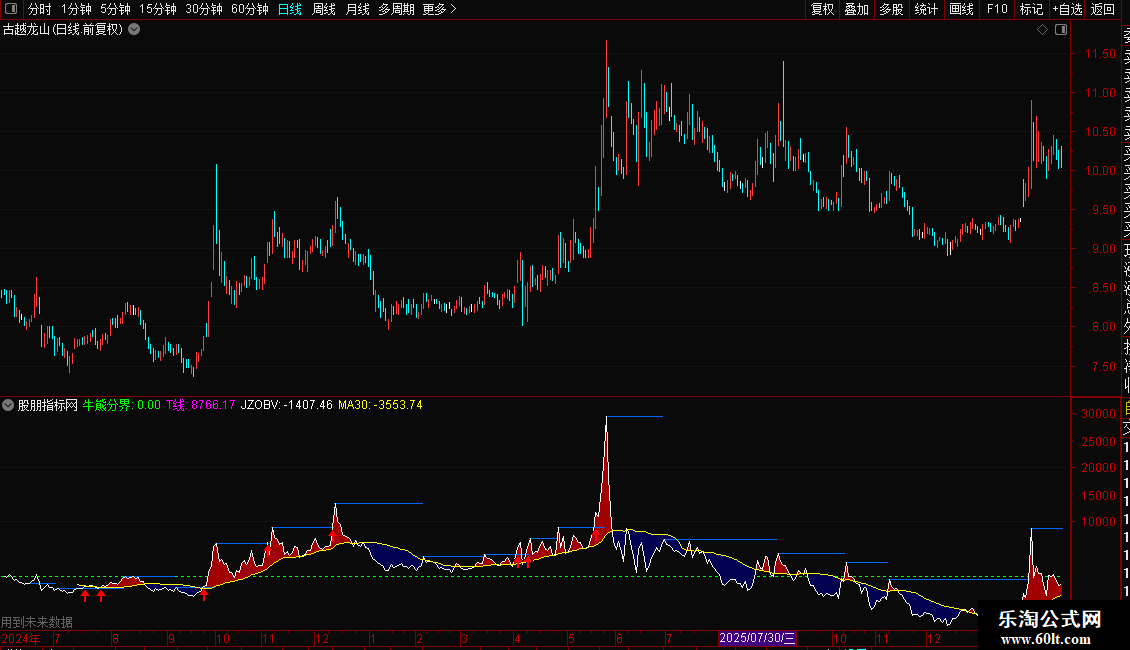Click the MA30: -3553.74 value
Viewport: 1130px width, 650px height.
381,405
